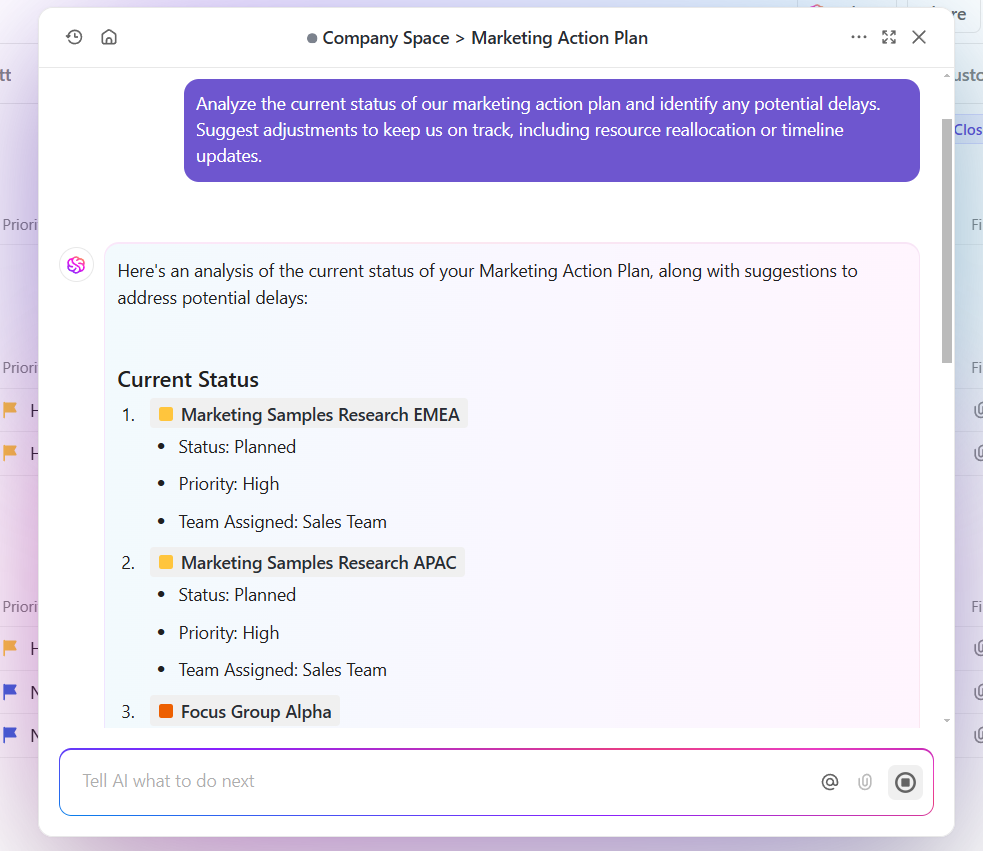Click the chat panel vertical scrollbar

pyautogui.click(x=946, y=240)
